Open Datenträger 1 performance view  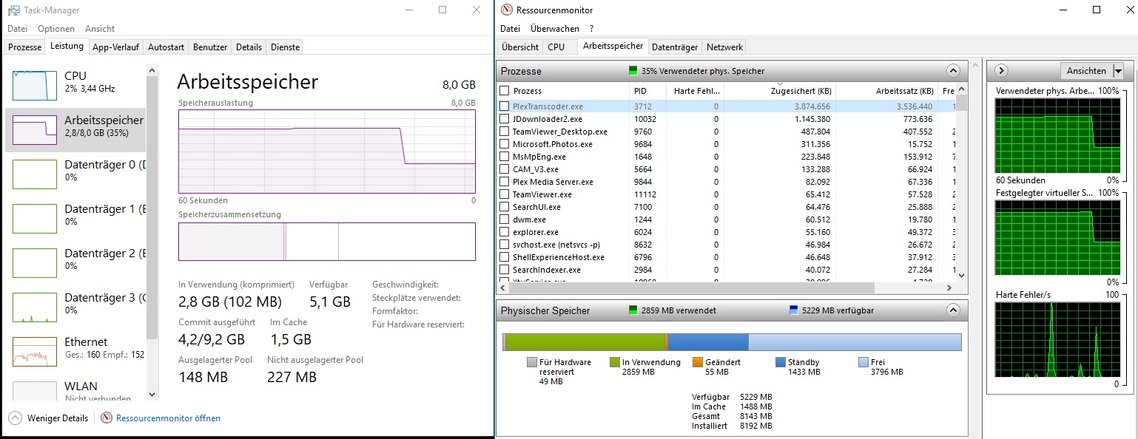[x=76, y=218]
